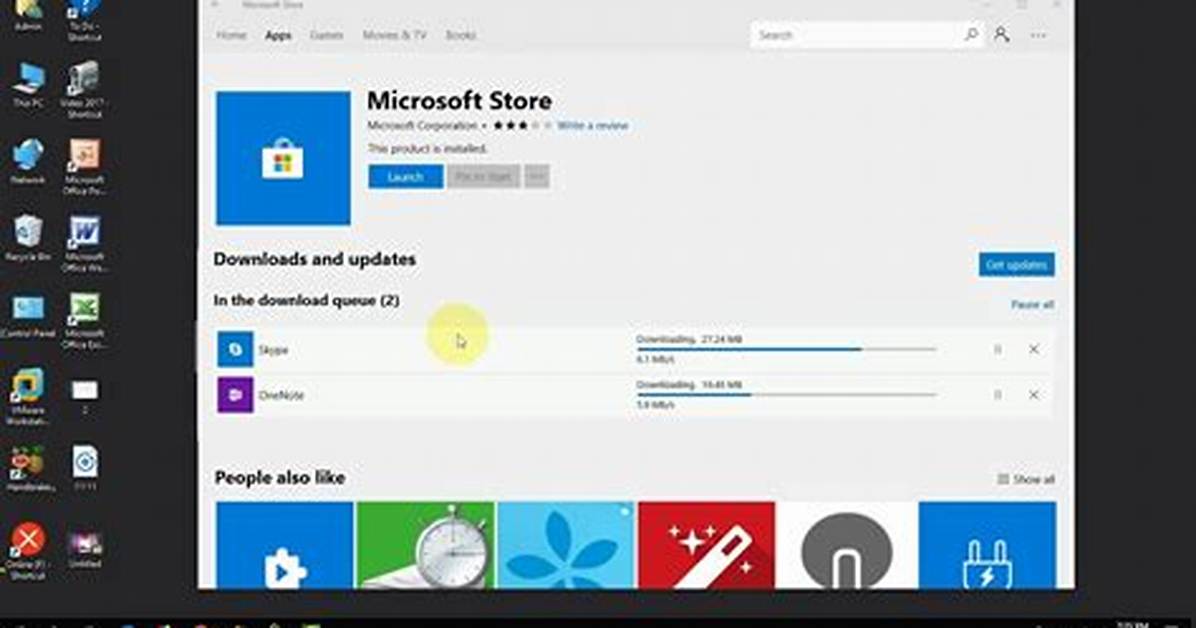Open the more options button beside Pin to Start

point(537,176)
